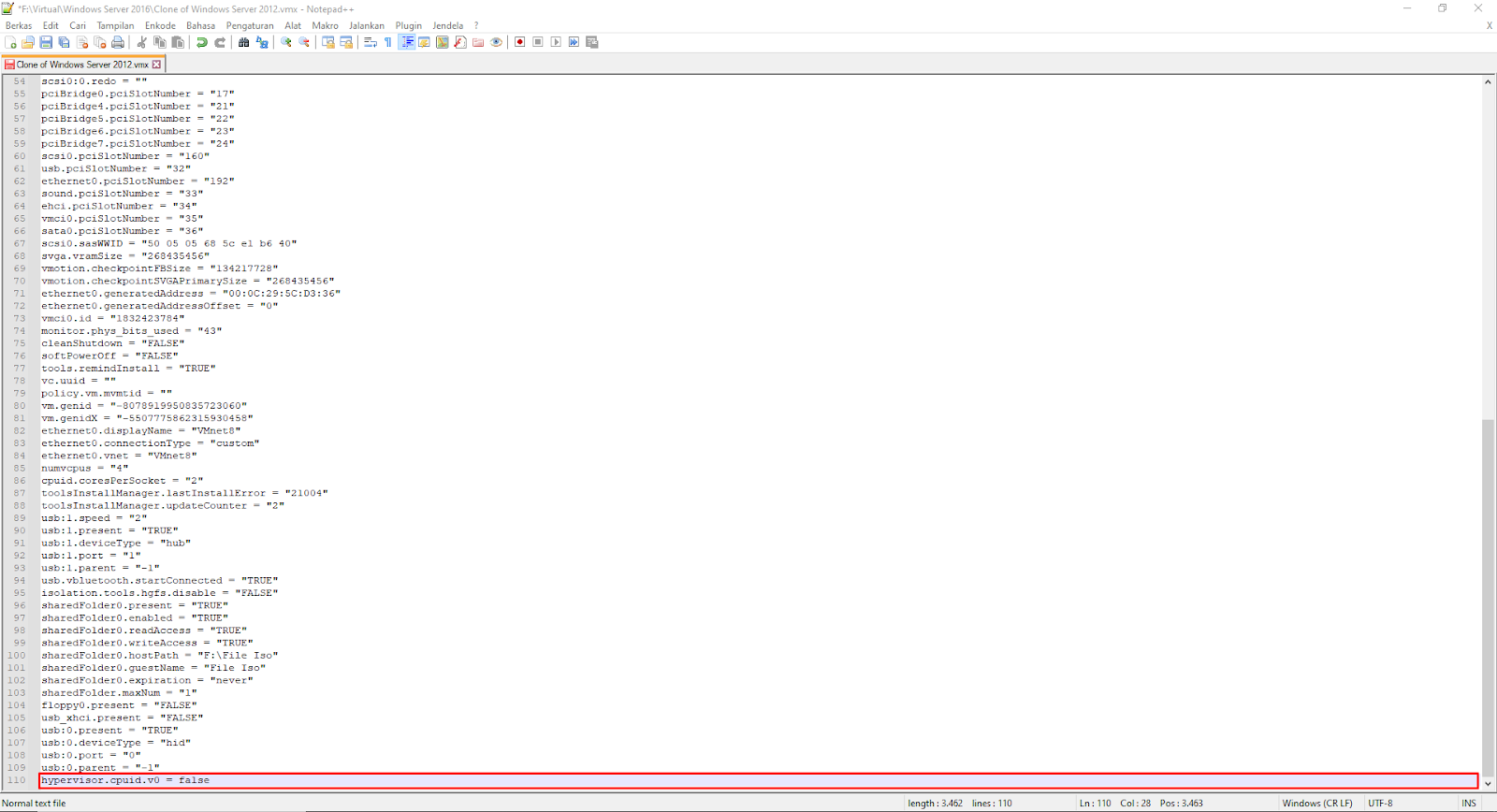This screenshot has height=812, width=1497.
Task: Click the Open file toolbar icon
Action: click(x=28, y=42)
